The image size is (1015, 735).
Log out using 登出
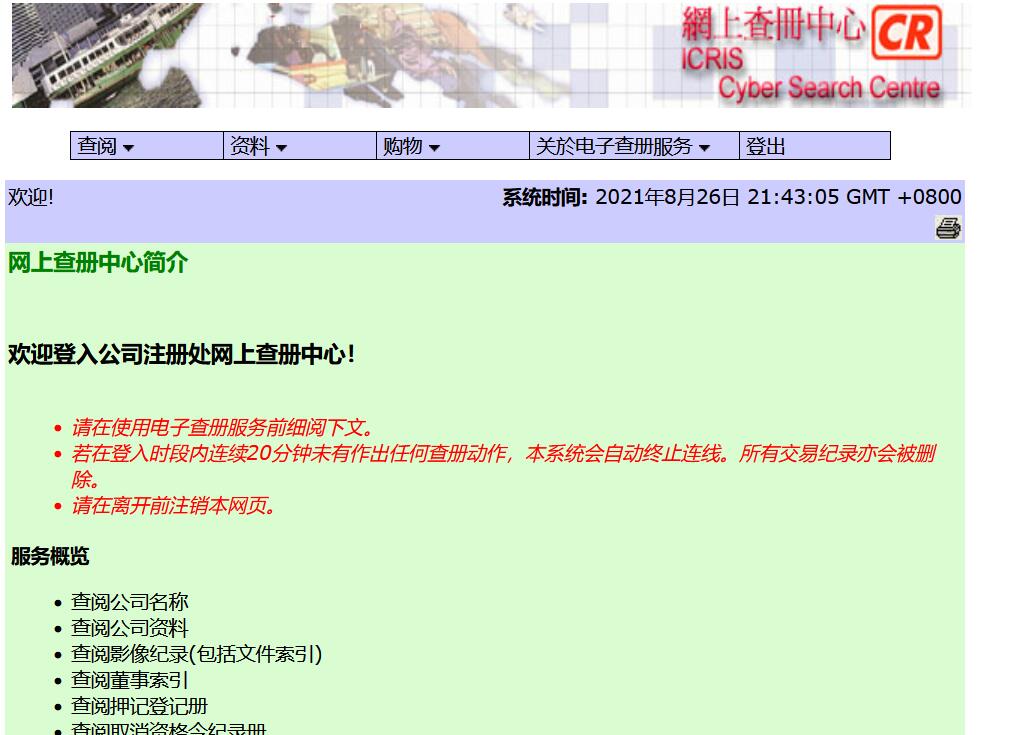click(x=766, y=146)
